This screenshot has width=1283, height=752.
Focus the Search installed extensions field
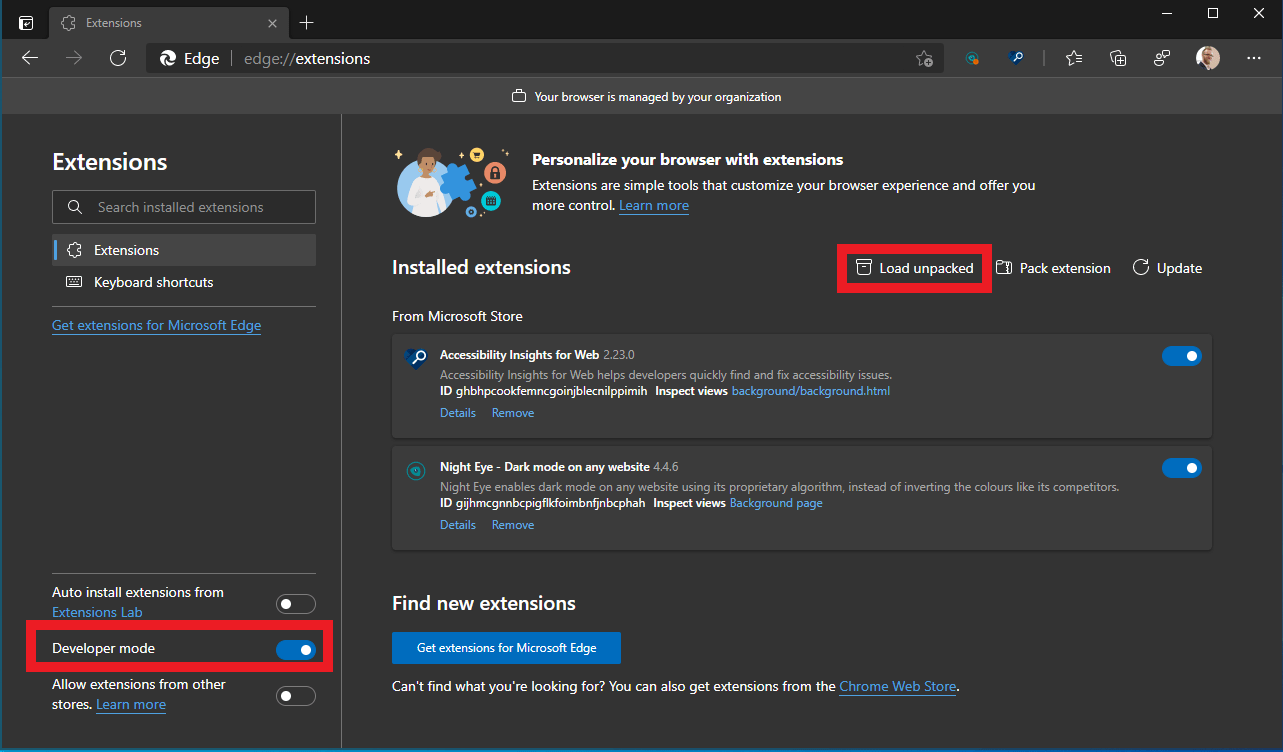pyautogui.click(x=184, y=207)
